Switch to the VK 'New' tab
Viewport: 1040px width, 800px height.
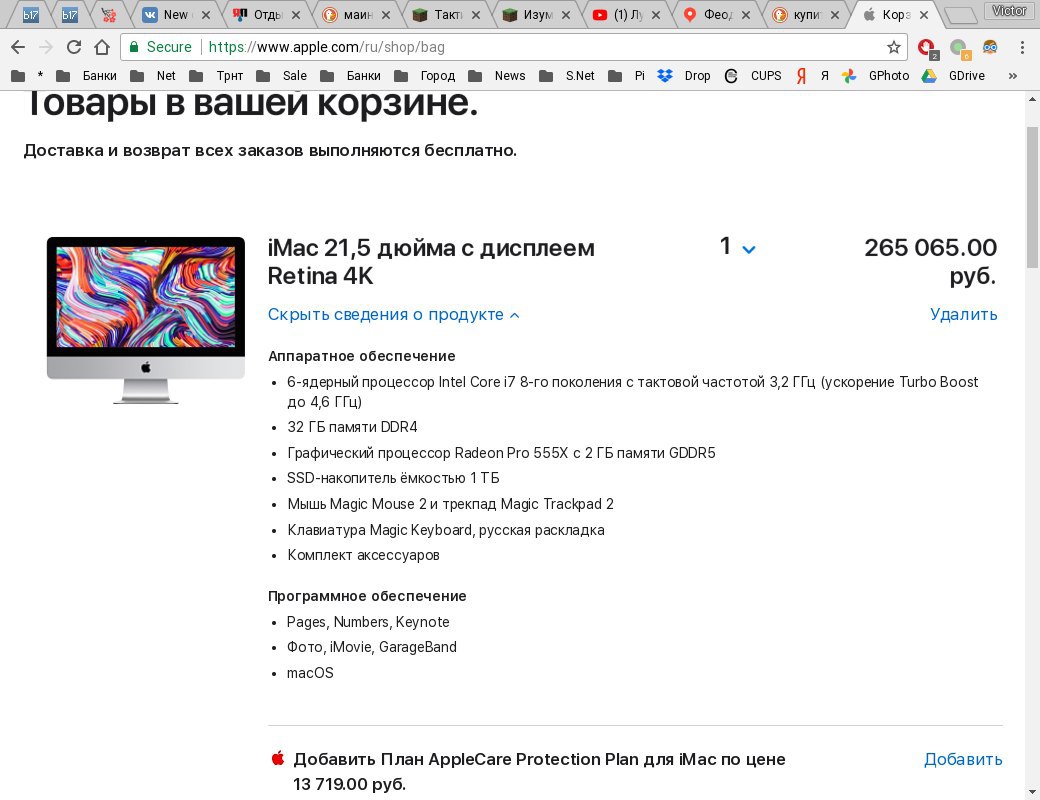tap(176, 15)
